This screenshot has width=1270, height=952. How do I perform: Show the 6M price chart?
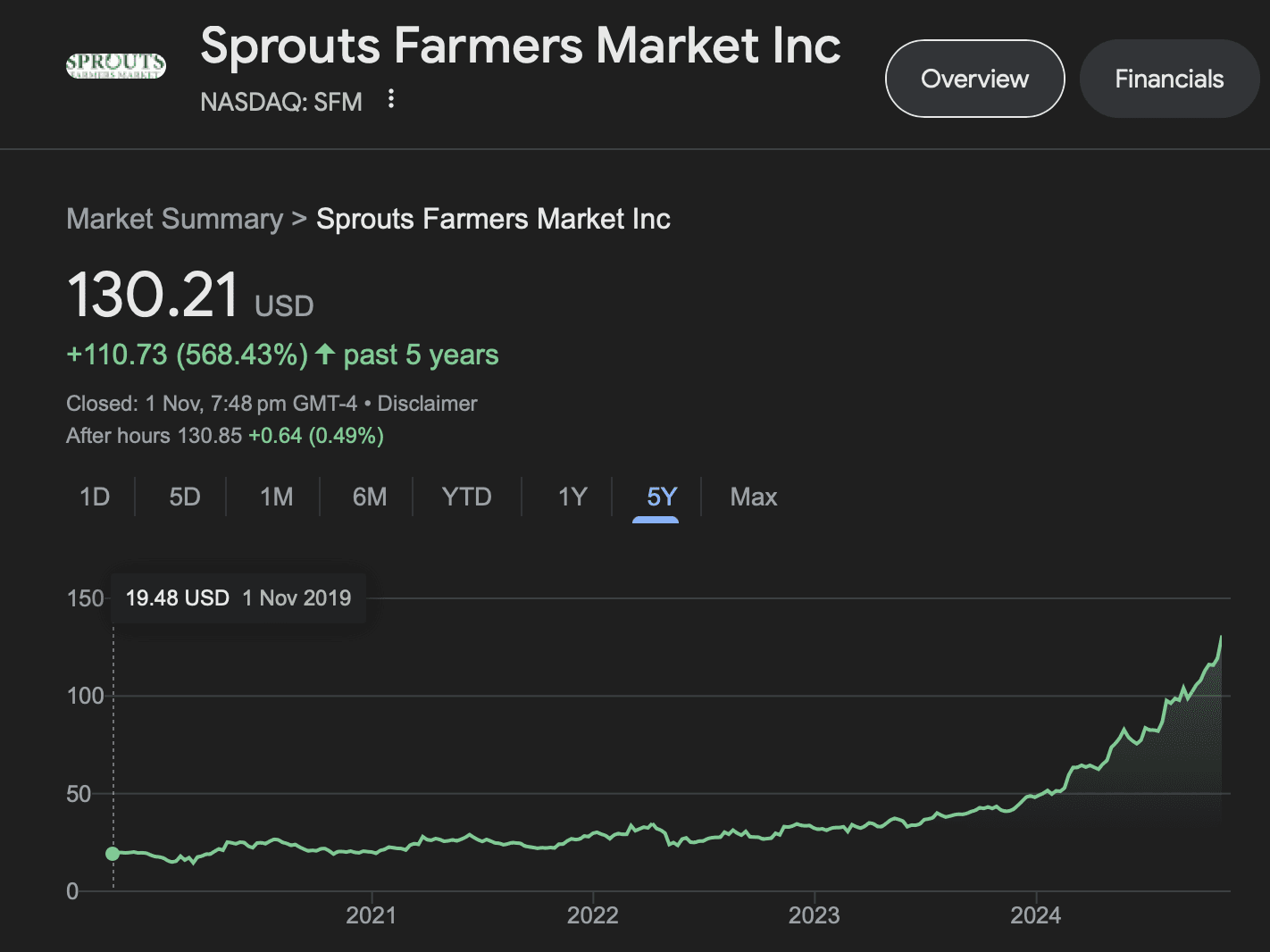pyautogui.click(x=370, y=497)
